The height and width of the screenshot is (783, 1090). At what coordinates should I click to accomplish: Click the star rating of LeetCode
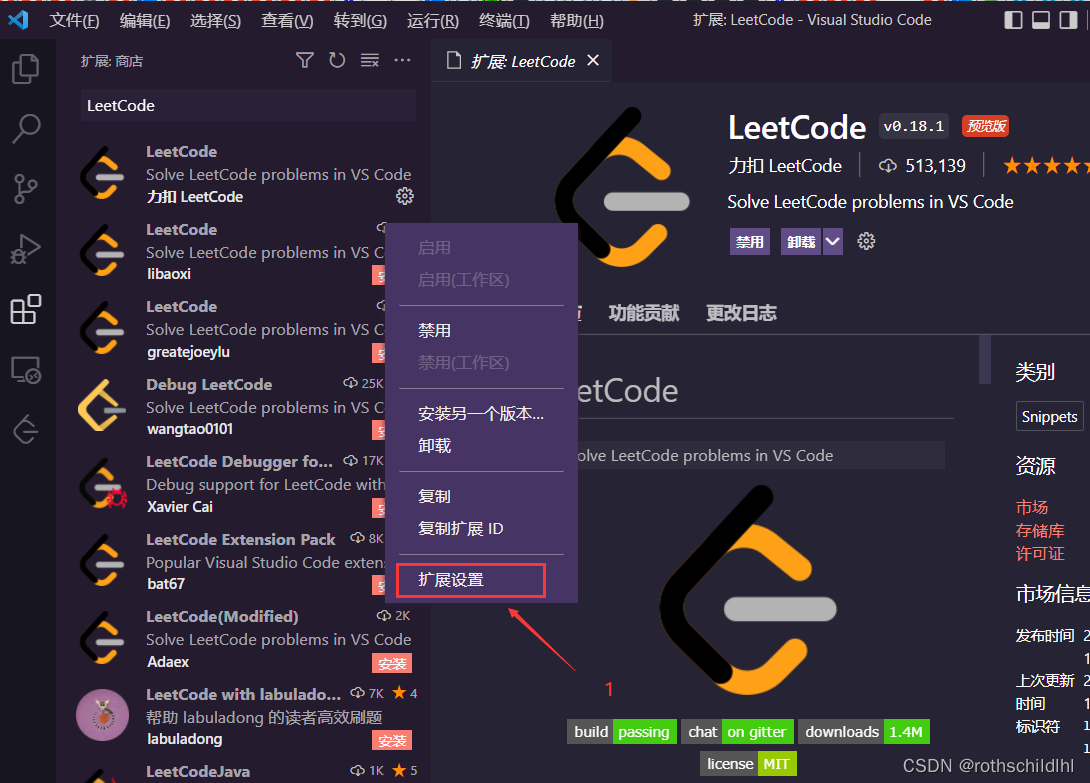coord(1046,166)
